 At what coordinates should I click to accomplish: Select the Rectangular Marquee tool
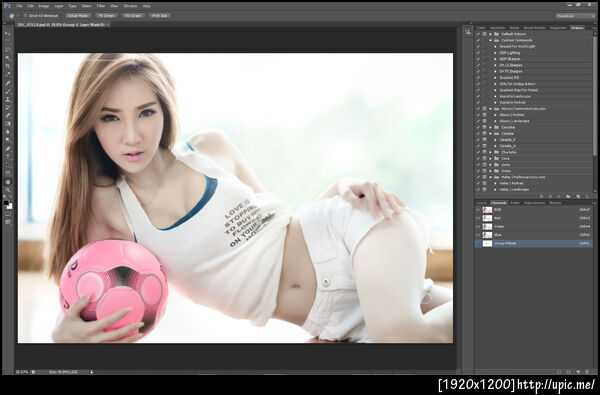8,42
